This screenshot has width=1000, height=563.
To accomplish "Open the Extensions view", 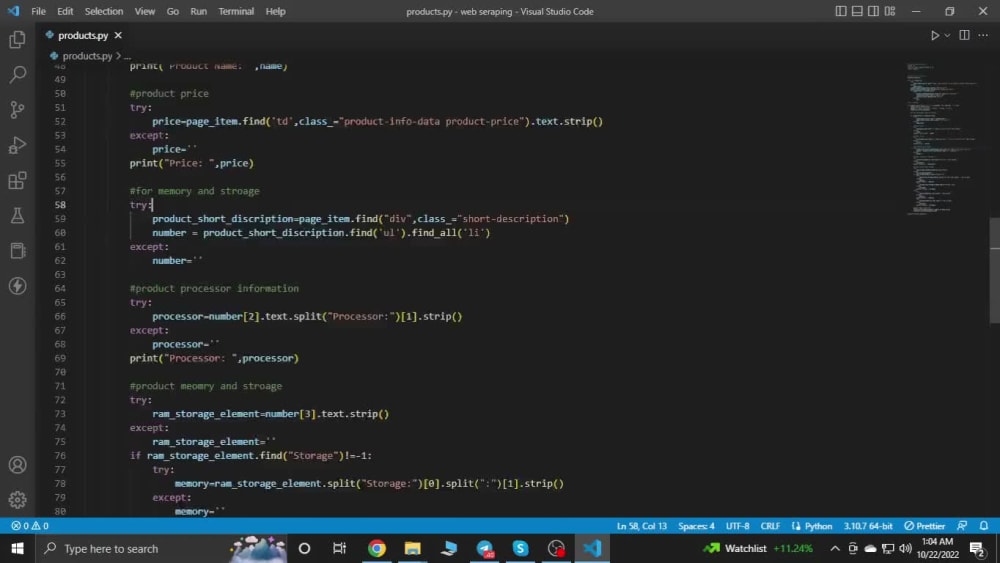I will (17, 180).
